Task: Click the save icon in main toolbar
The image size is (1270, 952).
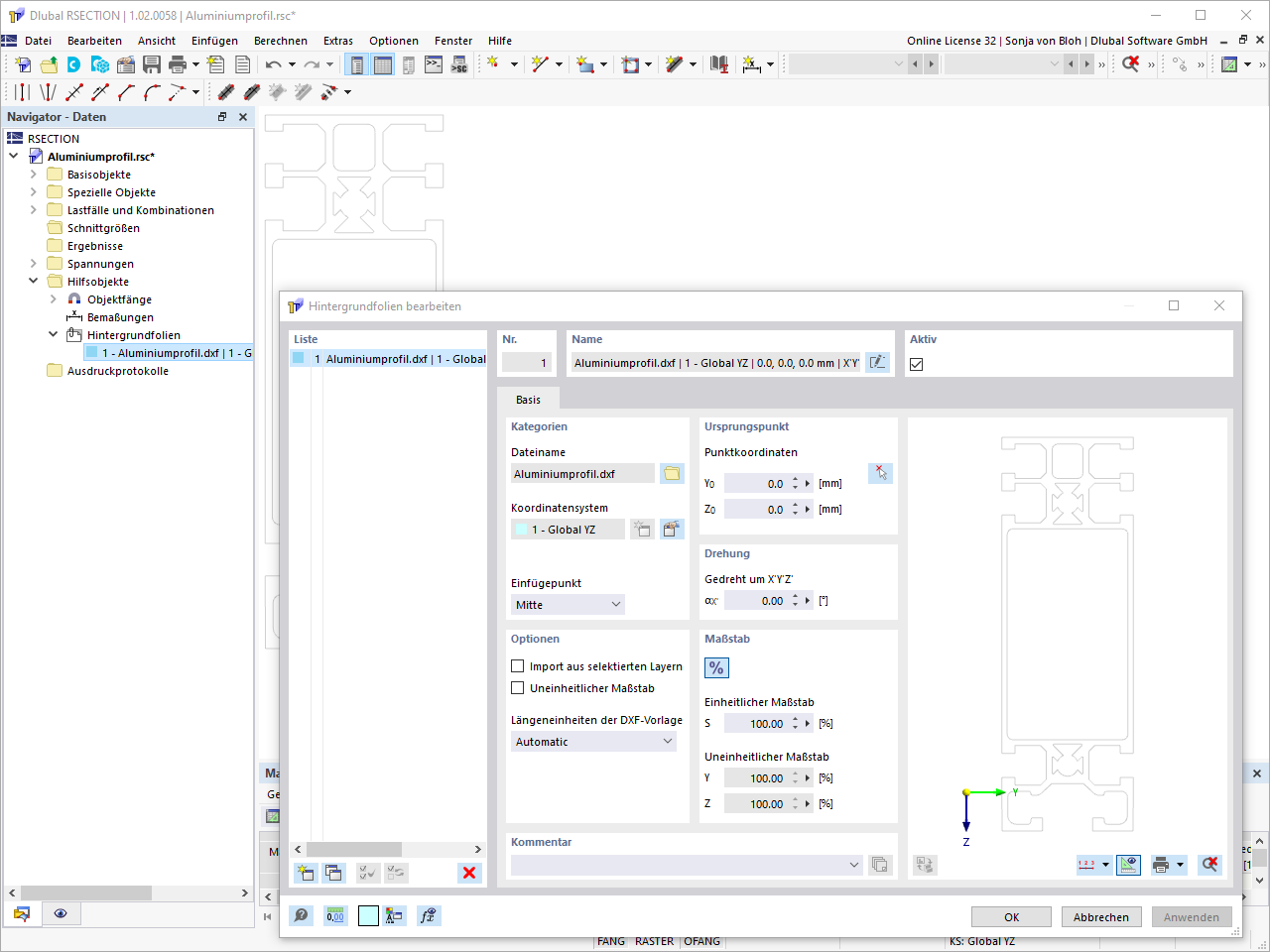Action: point(152,64)
